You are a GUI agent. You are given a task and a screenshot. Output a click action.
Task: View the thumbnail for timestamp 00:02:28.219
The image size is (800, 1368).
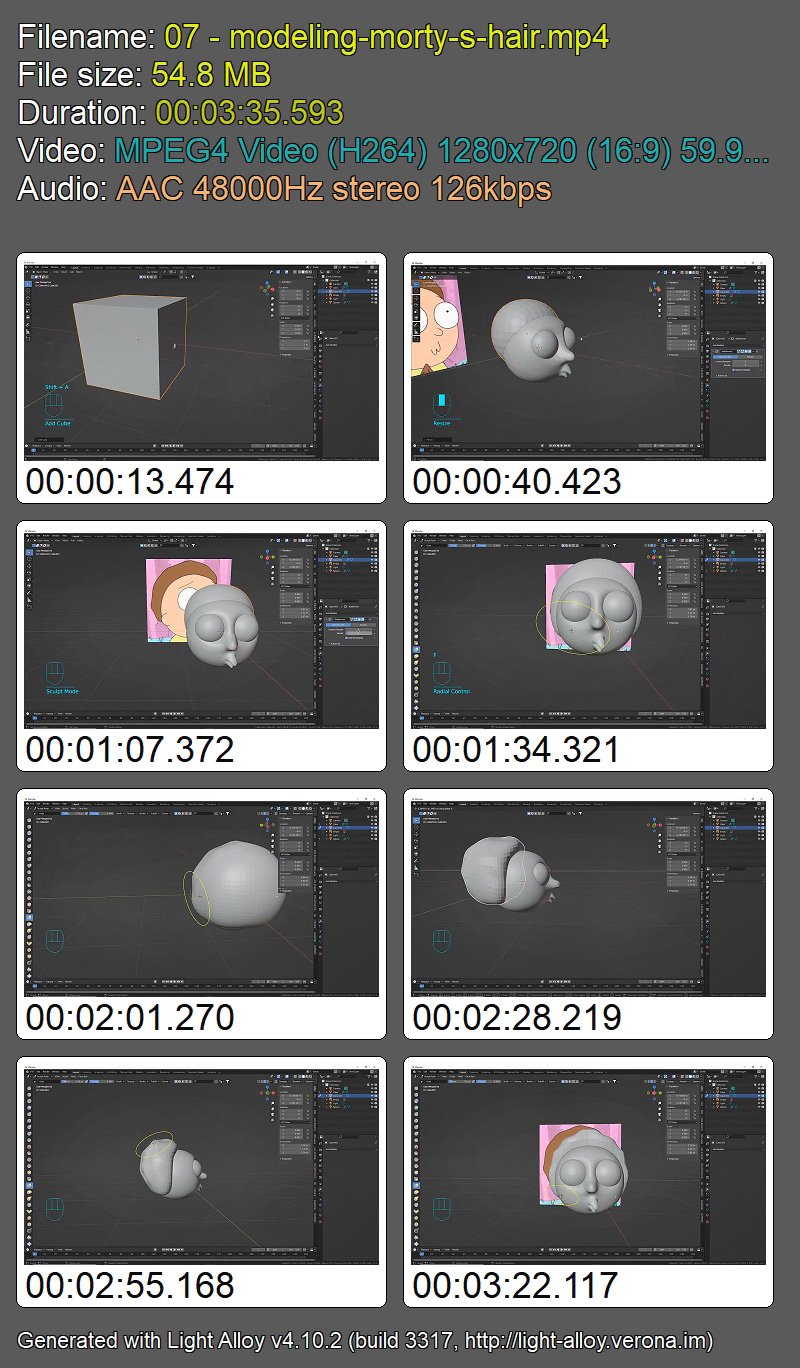pyautogui.click(x=588, y=896)
